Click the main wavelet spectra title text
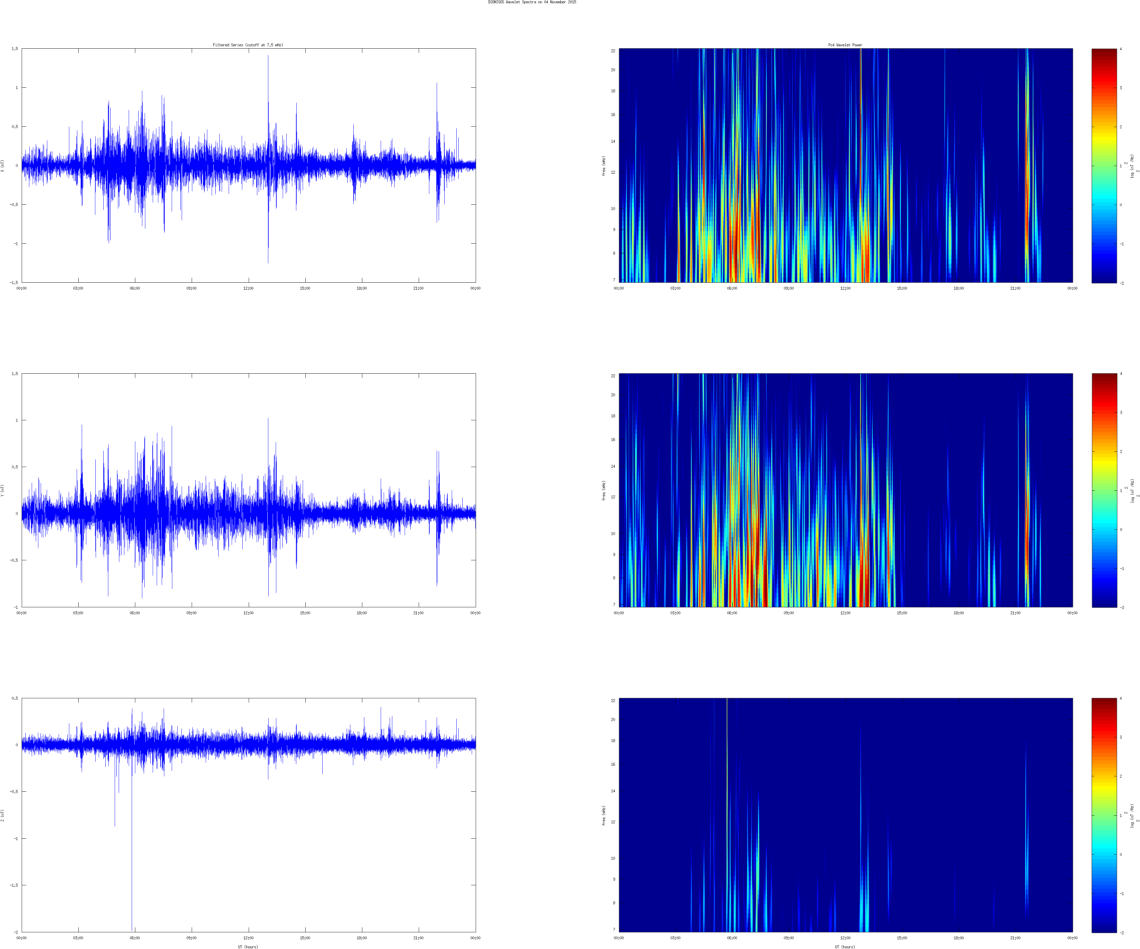 tap(532, 2)
